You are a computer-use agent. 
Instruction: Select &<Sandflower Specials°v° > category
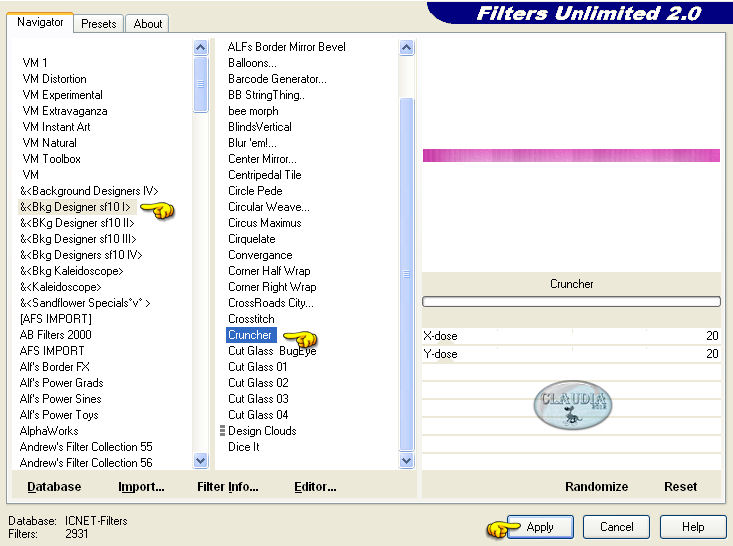pos(85,303)
